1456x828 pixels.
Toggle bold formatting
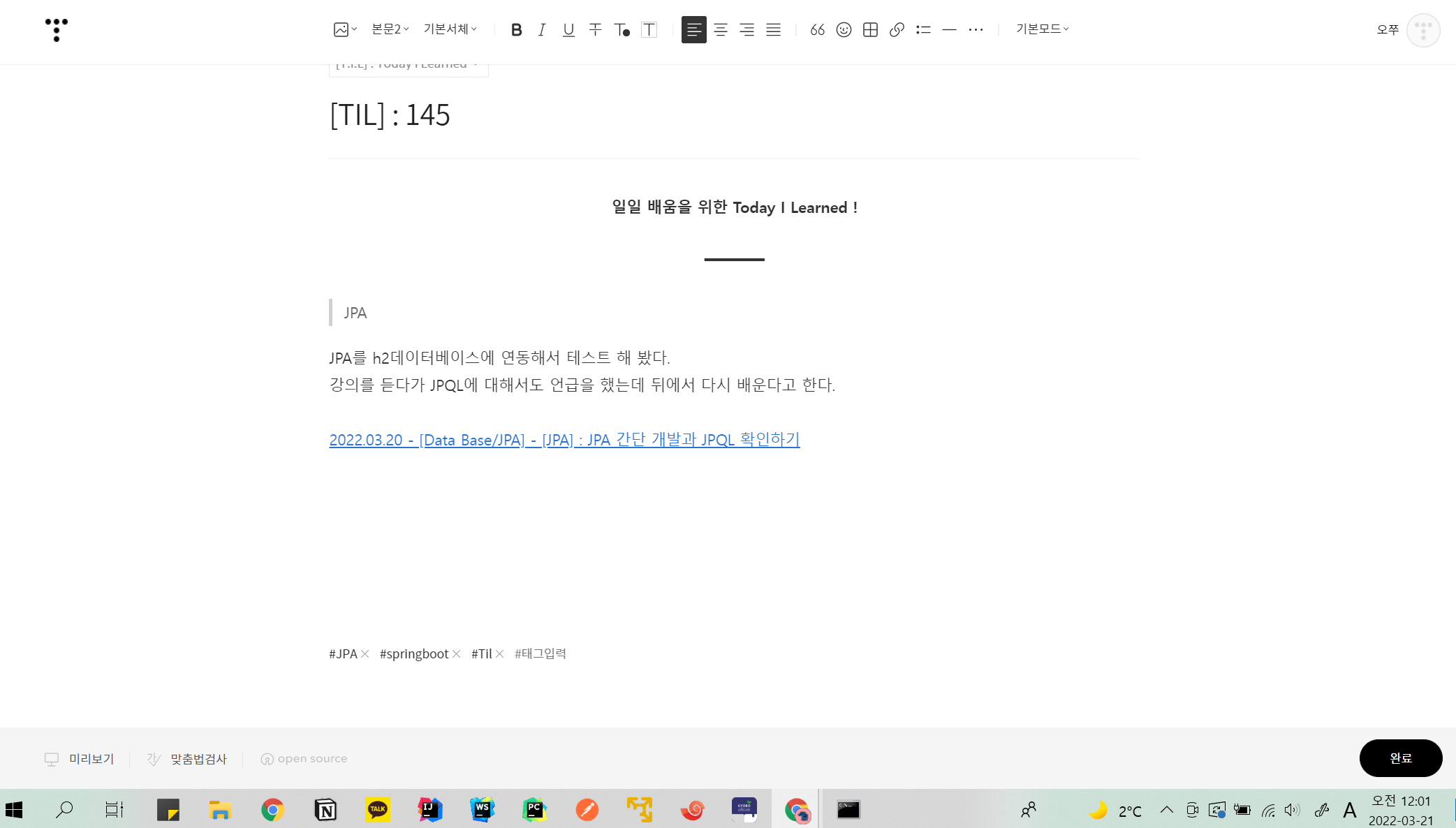coord(516,29)
